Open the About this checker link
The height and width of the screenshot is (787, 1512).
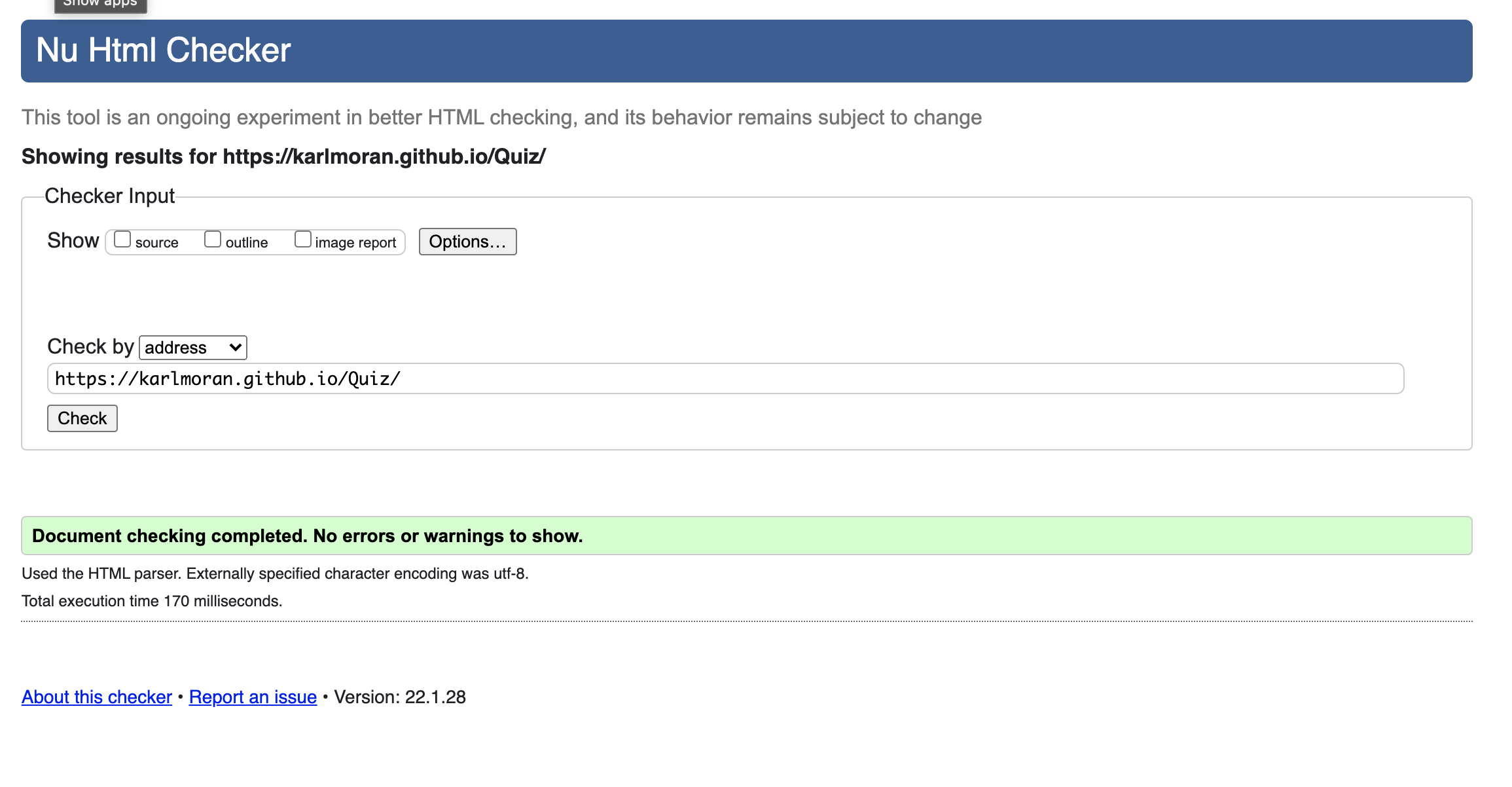tap(96, 697)
